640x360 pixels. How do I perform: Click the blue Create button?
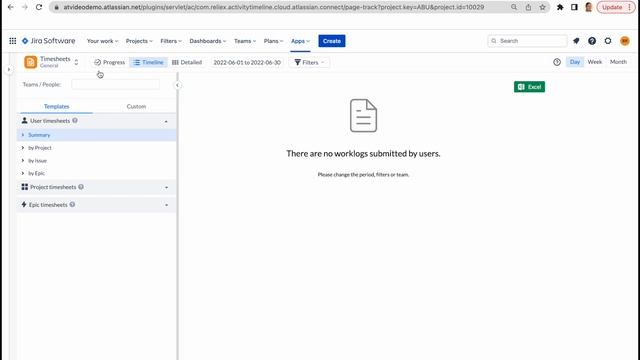pyautogui.click(x=332, y=41)
